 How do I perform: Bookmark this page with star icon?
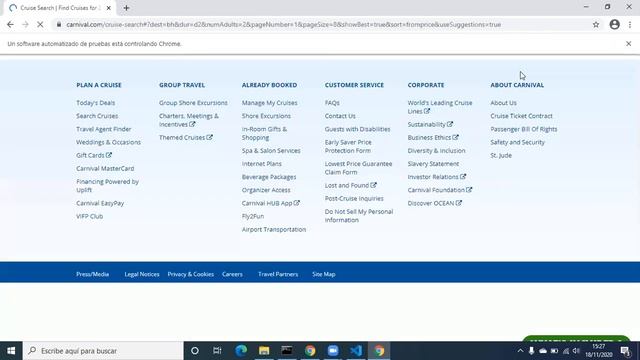pyautogui.click(x=596, y=24)
